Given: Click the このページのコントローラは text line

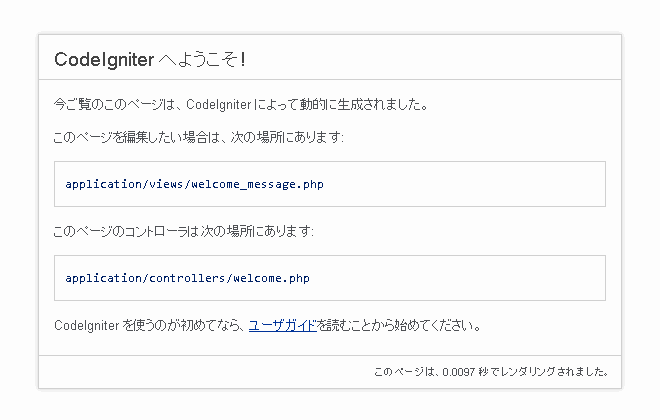Looking at the screenshot, I should (x=184, y=231).
